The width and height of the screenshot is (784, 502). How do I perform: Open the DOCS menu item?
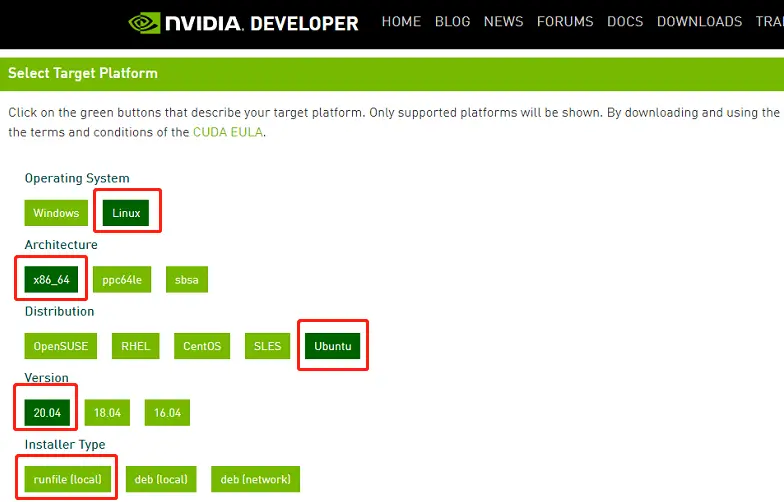(625, 22)
